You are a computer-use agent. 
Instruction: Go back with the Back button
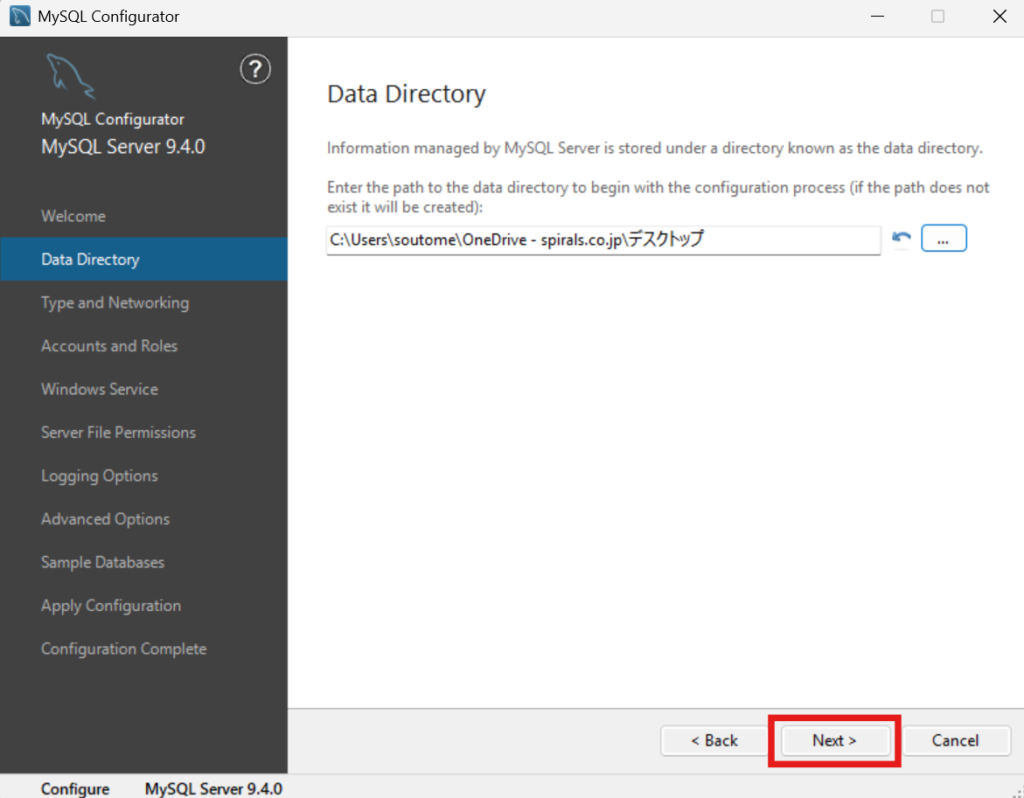[x=714, y=741]
